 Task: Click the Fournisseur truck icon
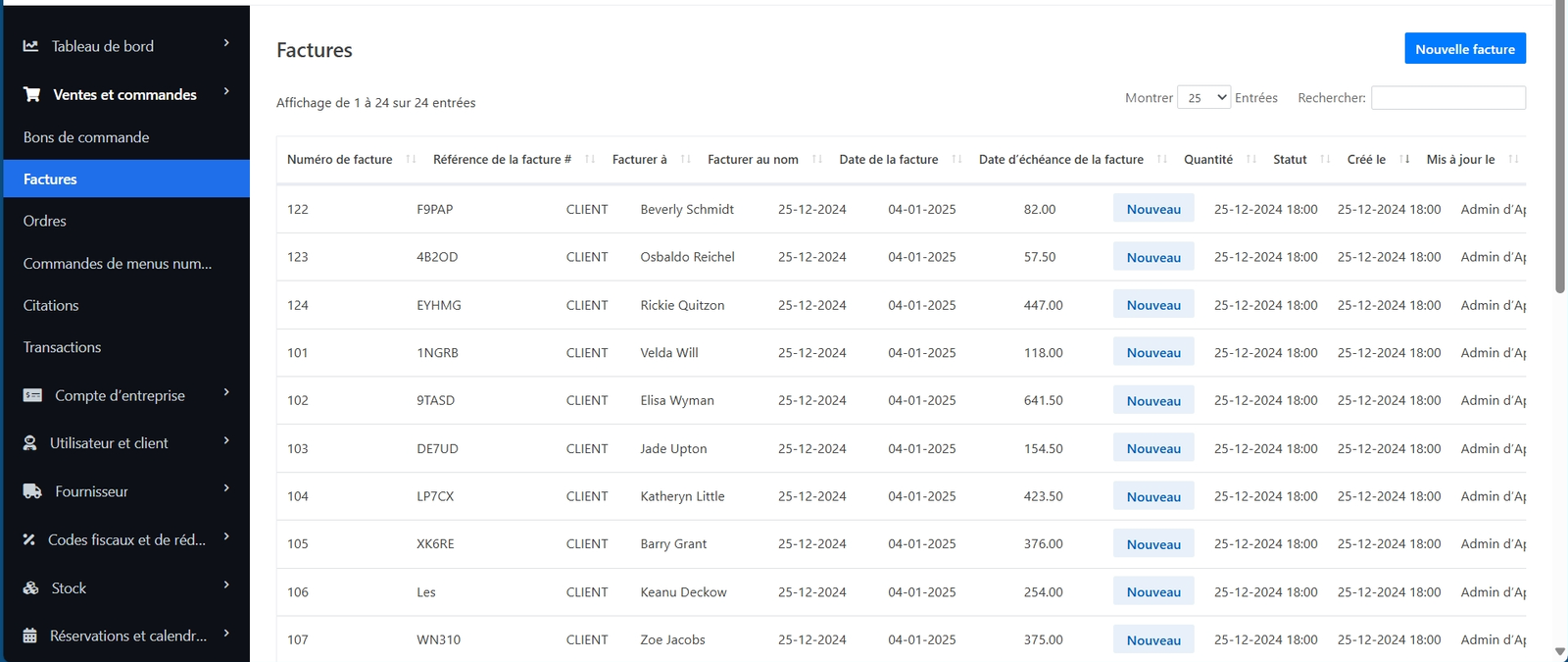point(32,491)
